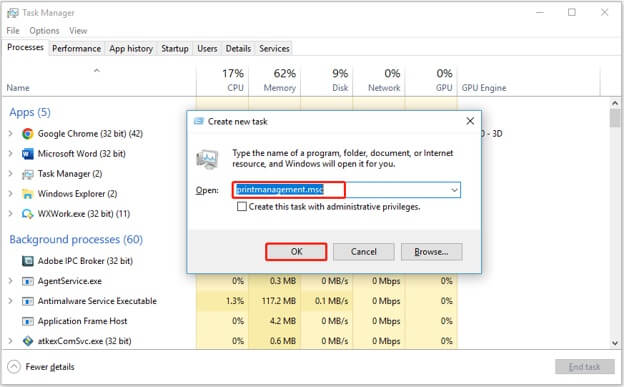The height and width of the screenshot is (387, 624).
Task: Click the Fewer details link
Action: click(x=50, y=367)
